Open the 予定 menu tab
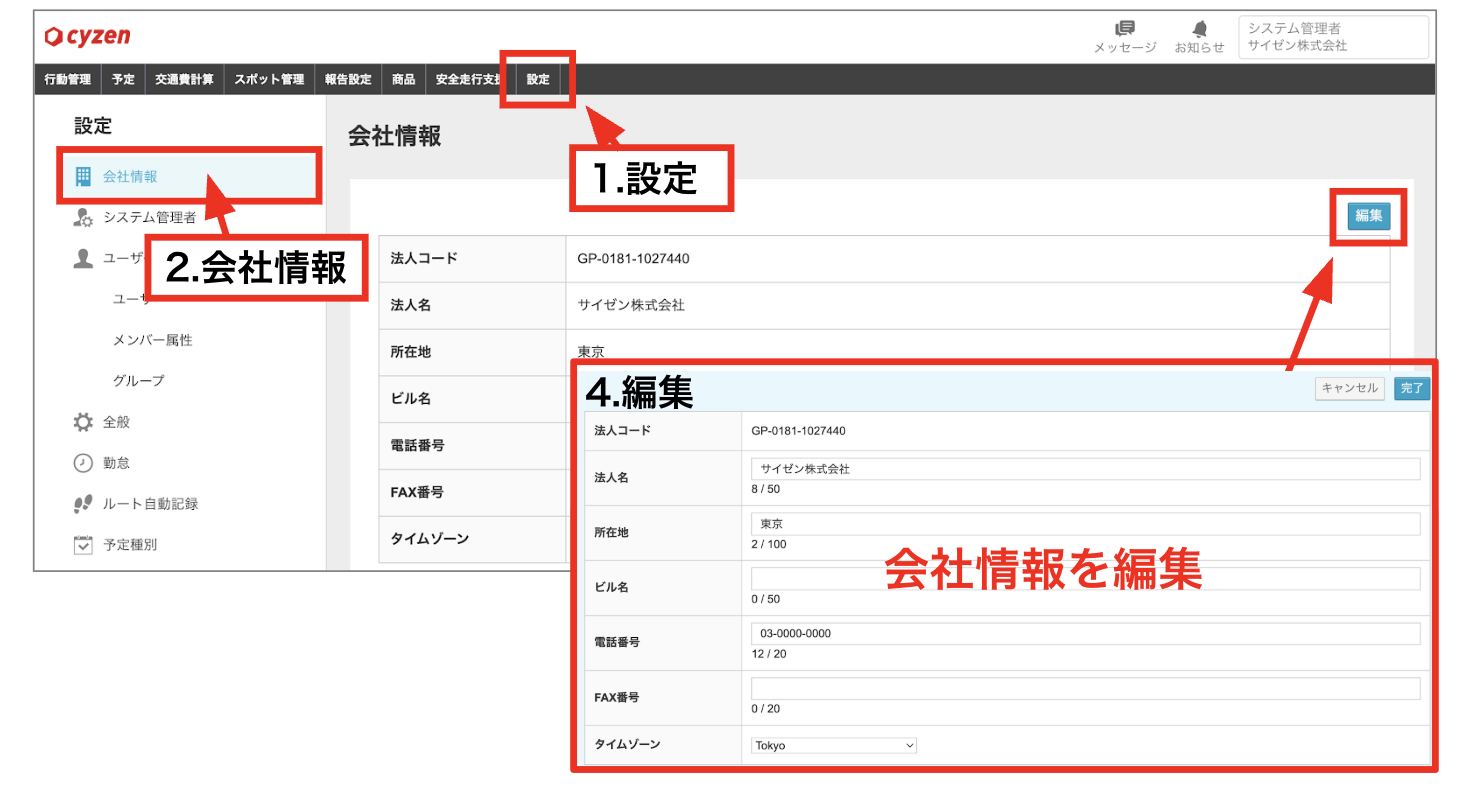1464x800 pixels. point(123,79)
